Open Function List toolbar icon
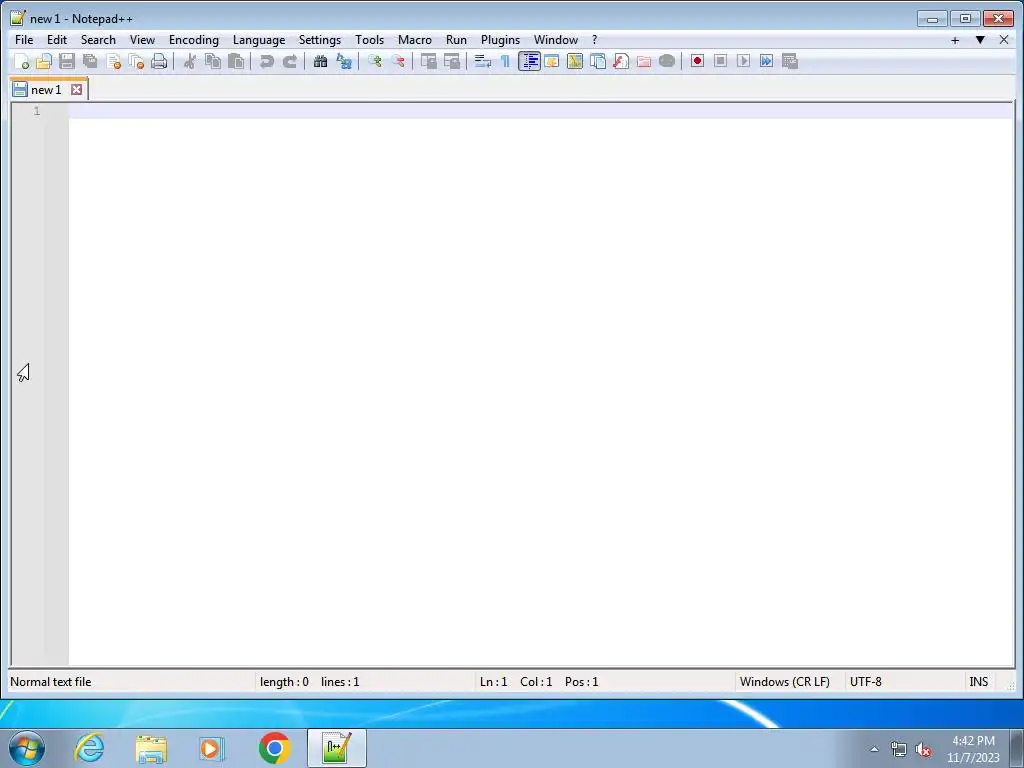 (621, 61)
